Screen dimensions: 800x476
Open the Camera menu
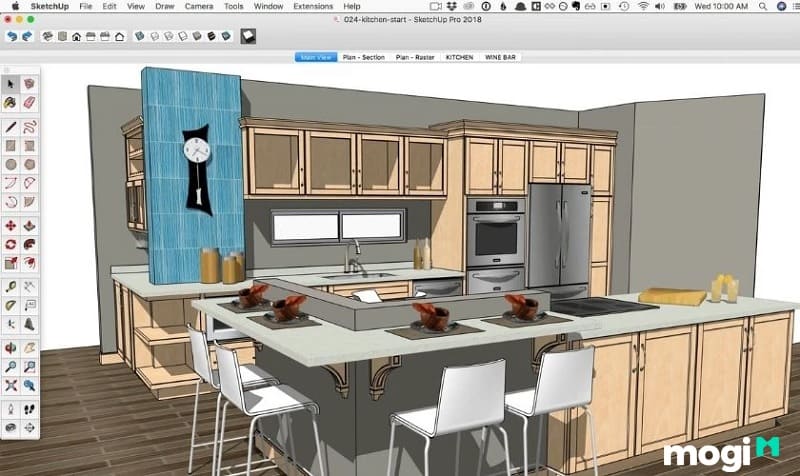(199, 6)
